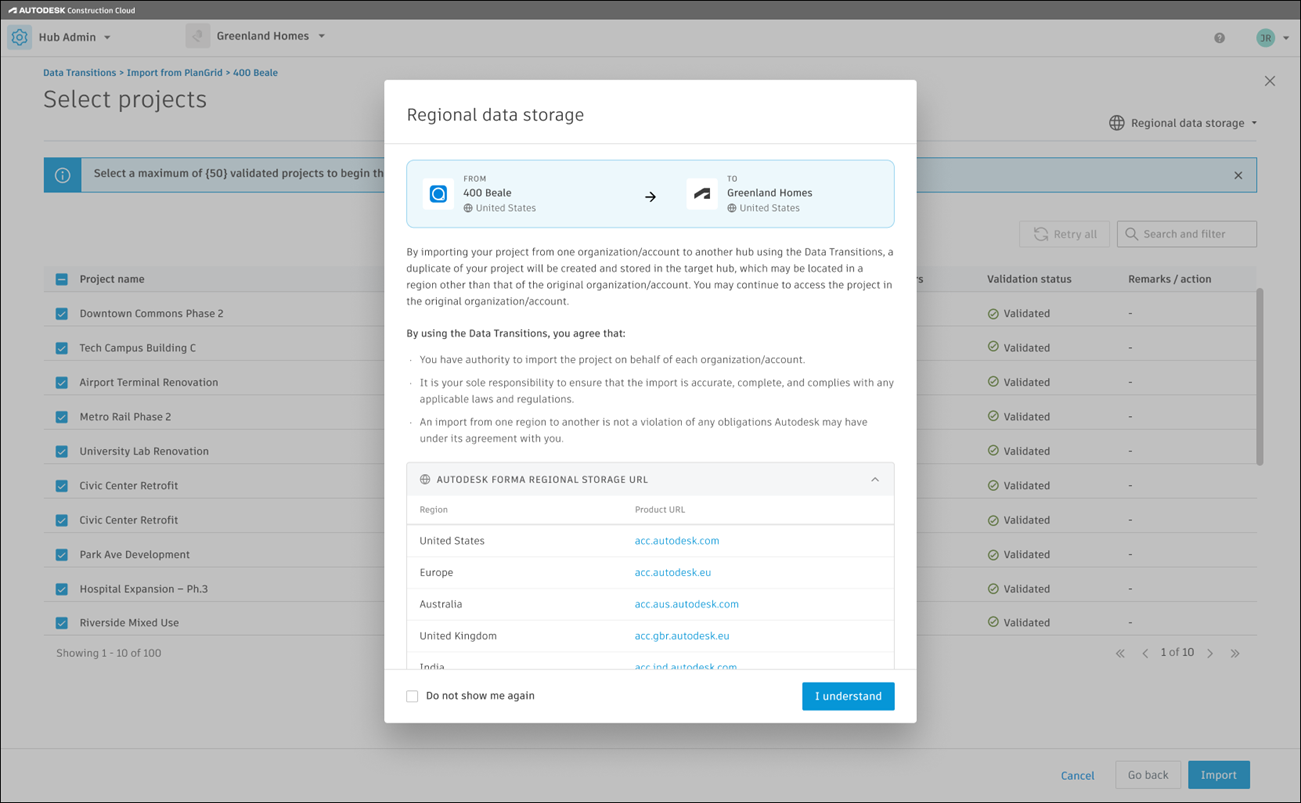Viewport: 1301px width, 803px height.
Task: Click the Regional data storage dialog title
Action: [x=495, y=115]
